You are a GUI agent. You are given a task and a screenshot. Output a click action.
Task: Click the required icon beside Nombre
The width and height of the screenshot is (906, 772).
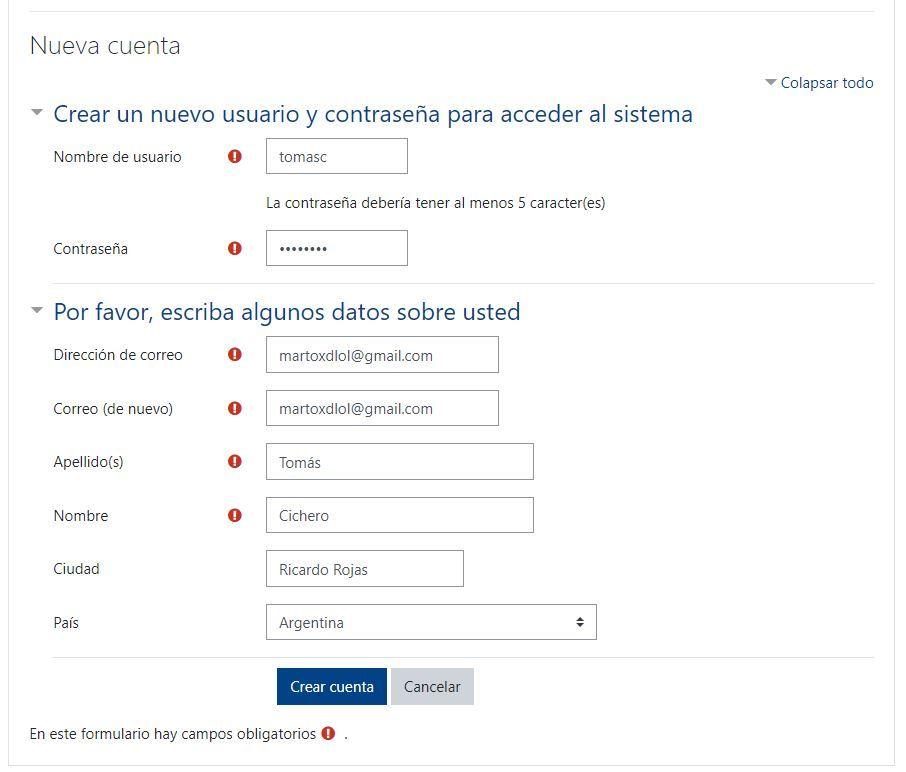click(234, 515)
